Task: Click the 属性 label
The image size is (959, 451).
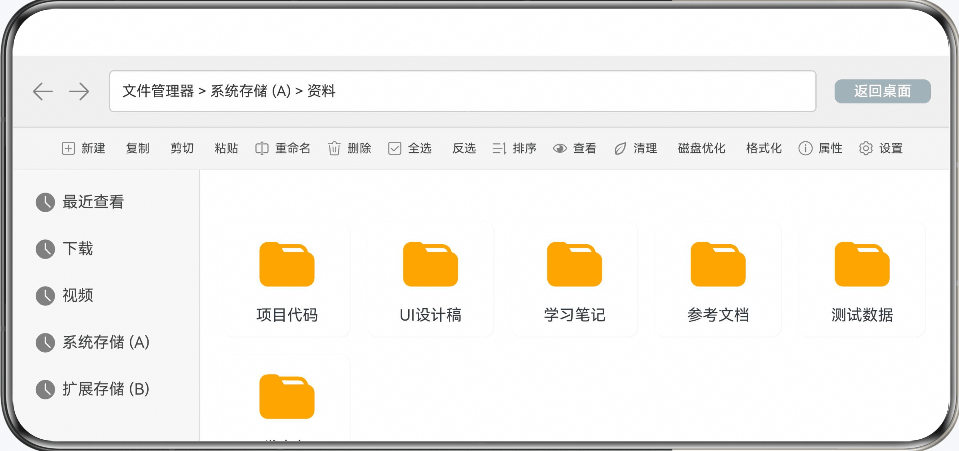Action: (x=831, y=148)
